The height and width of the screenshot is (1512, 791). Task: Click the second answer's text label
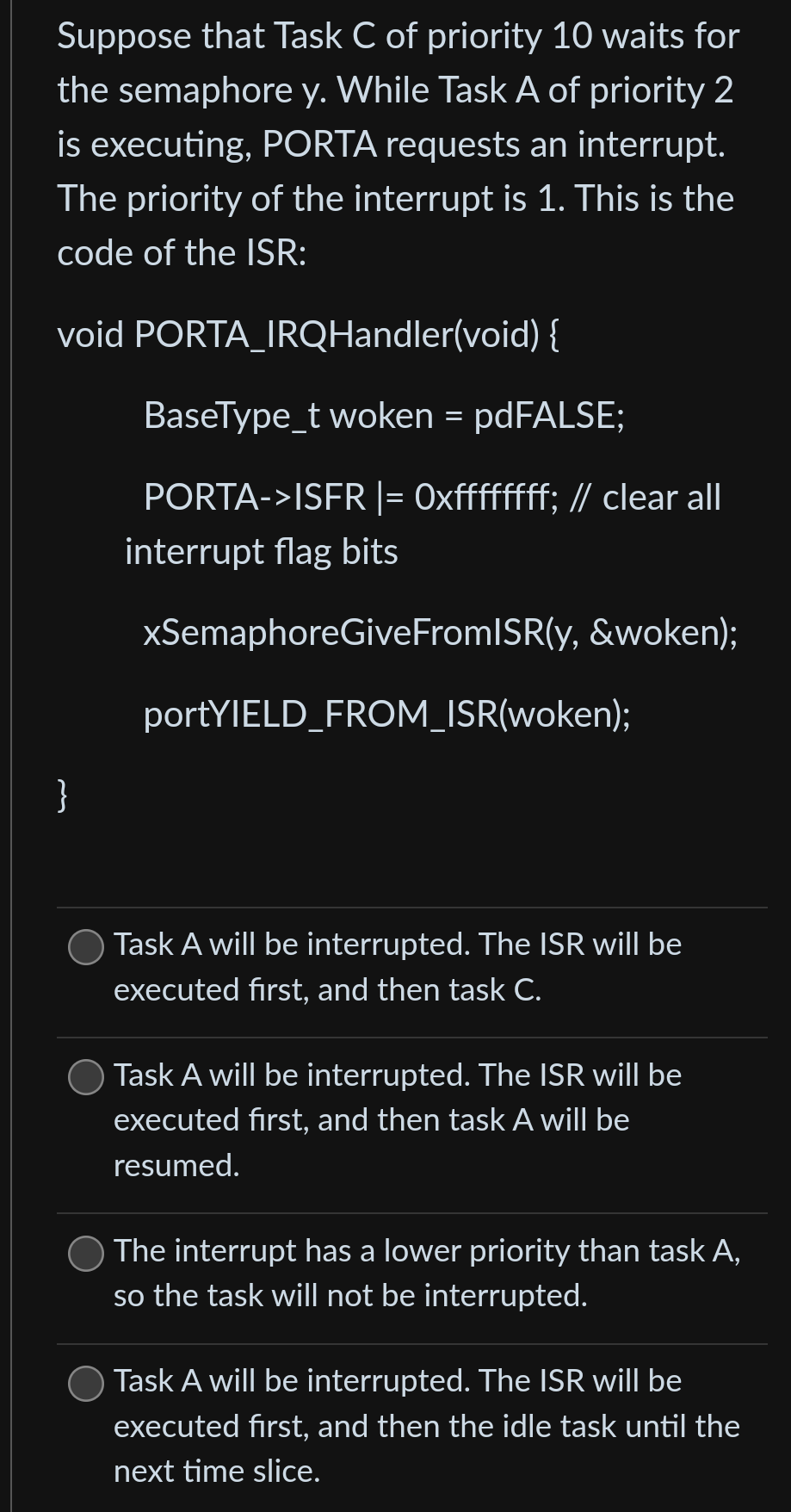click(387, 1119)
